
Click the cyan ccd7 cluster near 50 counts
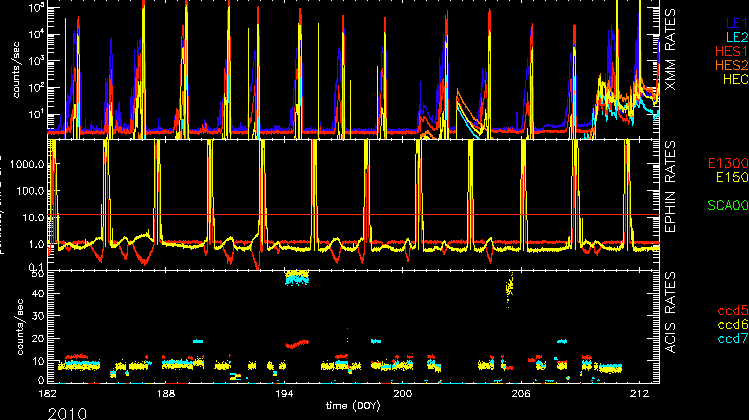point(297,279)
